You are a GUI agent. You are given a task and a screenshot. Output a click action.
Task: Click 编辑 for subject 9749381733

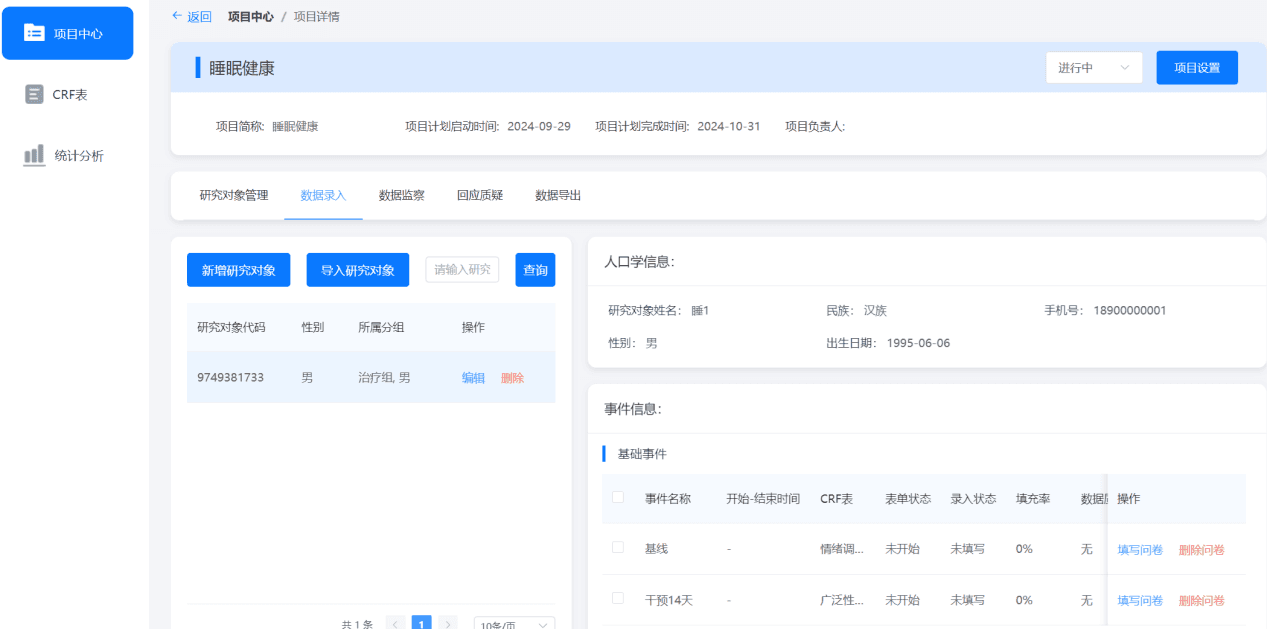(473, 378)
